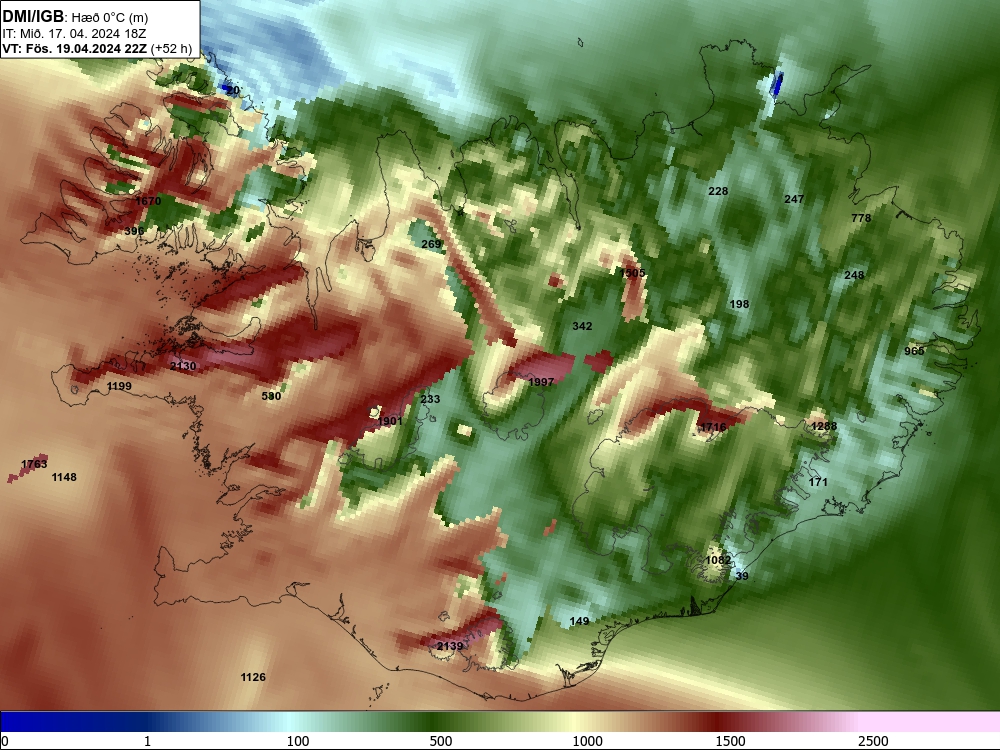Screen dimensions: 1000x750
Task: Click the color scale label 500
Action: click(x=441, y=741)
